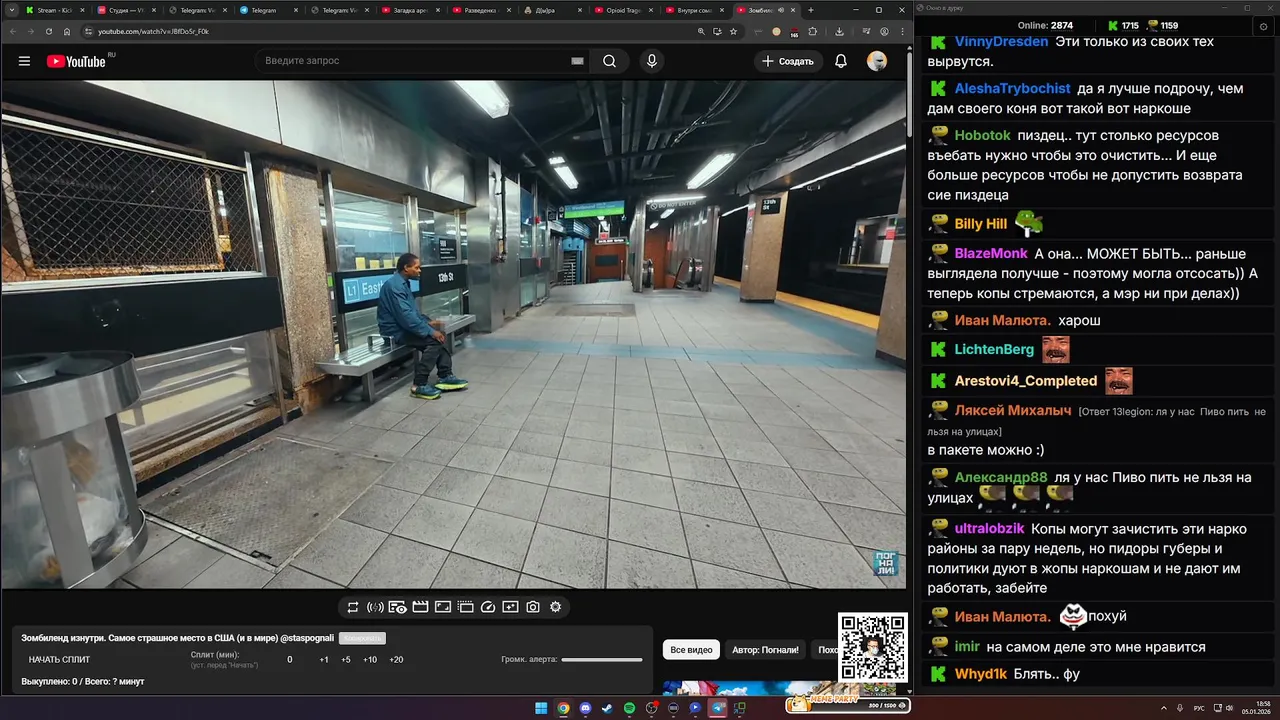
Task: Click the QR code overlay image
Action: coord(872,646)
